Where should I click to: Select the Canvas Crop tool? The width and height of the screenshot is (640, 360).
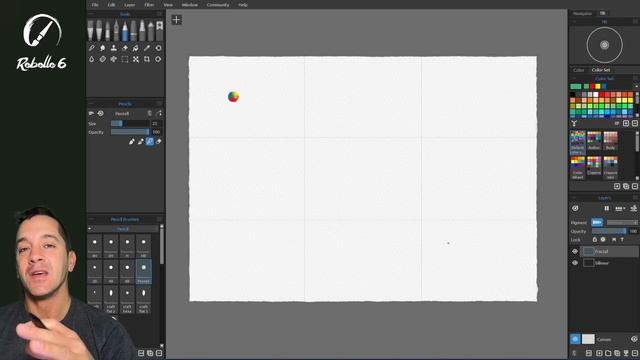coord(147,59)
